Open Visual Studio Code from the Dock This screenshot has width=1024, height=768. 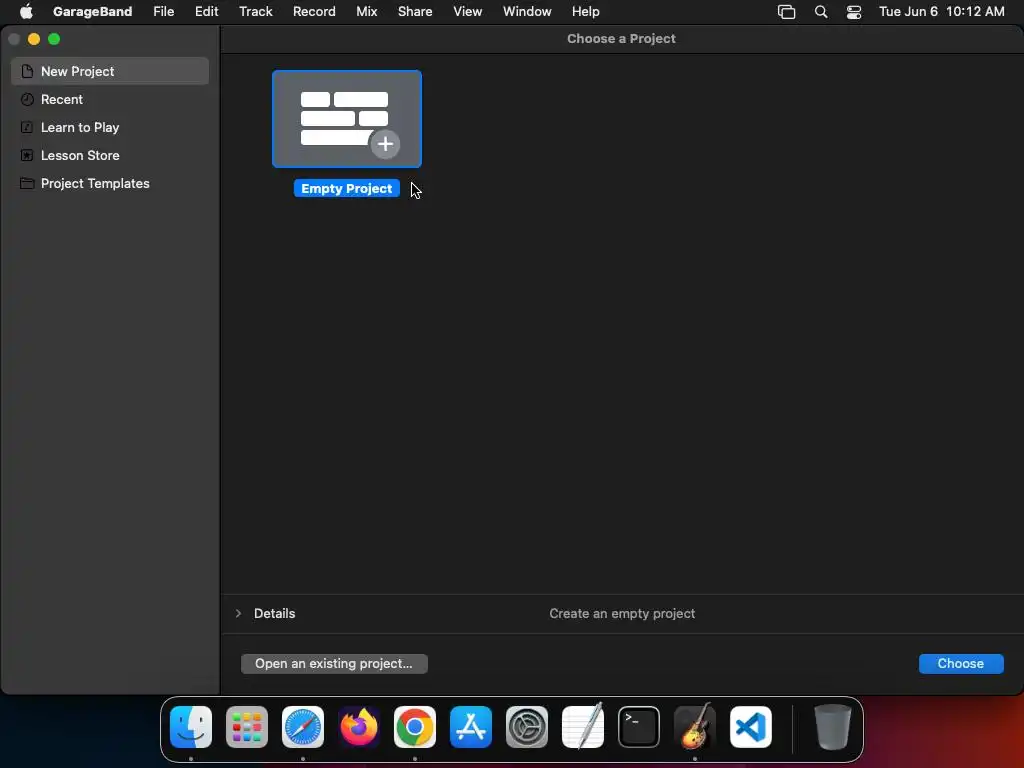click(x=751, y=727)
